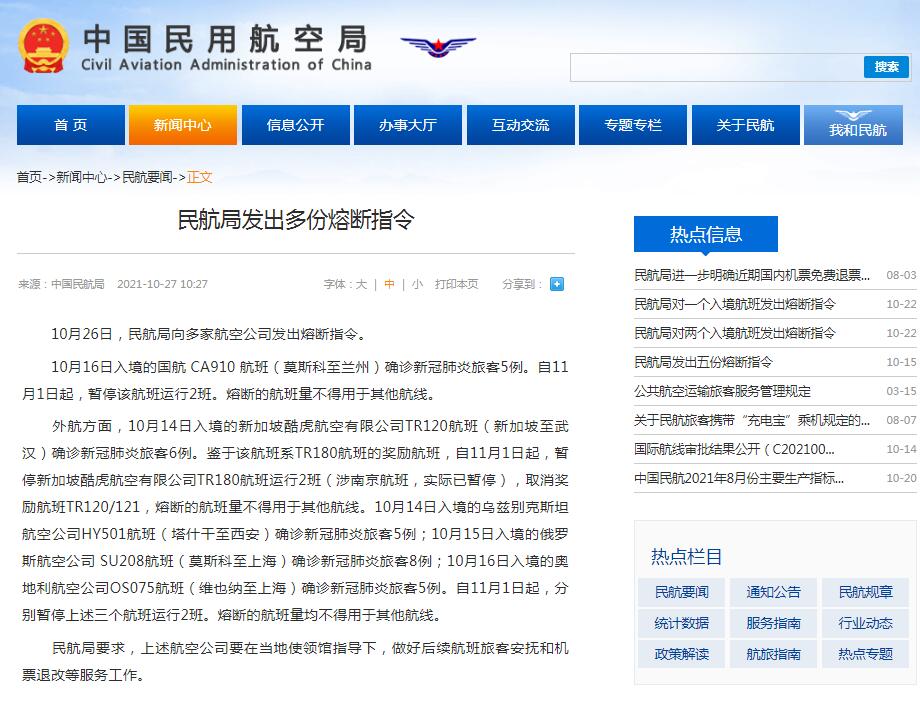
Task: Open 统计数据 hot column button
Action: (x=682, y=623)
